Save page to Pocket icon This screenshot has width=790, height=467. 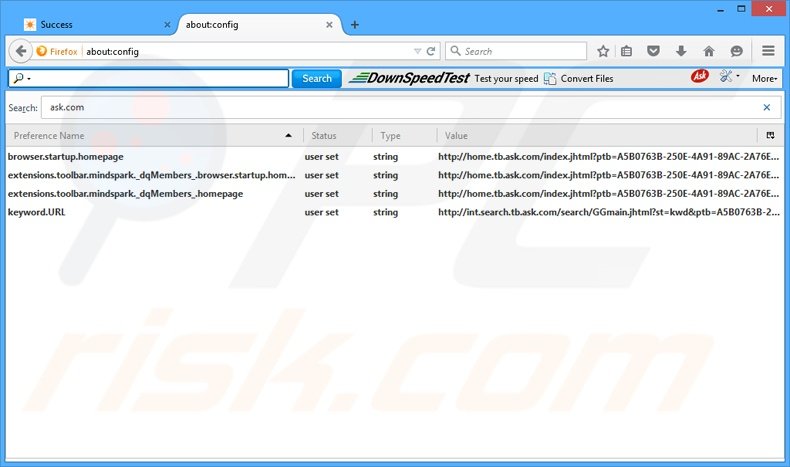coord(653,51)
